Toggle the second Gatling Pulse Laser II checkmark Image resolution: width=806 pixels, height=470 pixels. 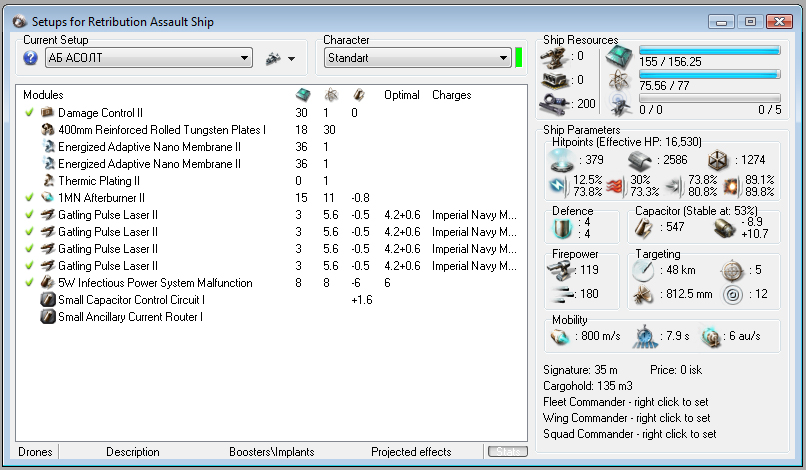[x=29, y=231]
